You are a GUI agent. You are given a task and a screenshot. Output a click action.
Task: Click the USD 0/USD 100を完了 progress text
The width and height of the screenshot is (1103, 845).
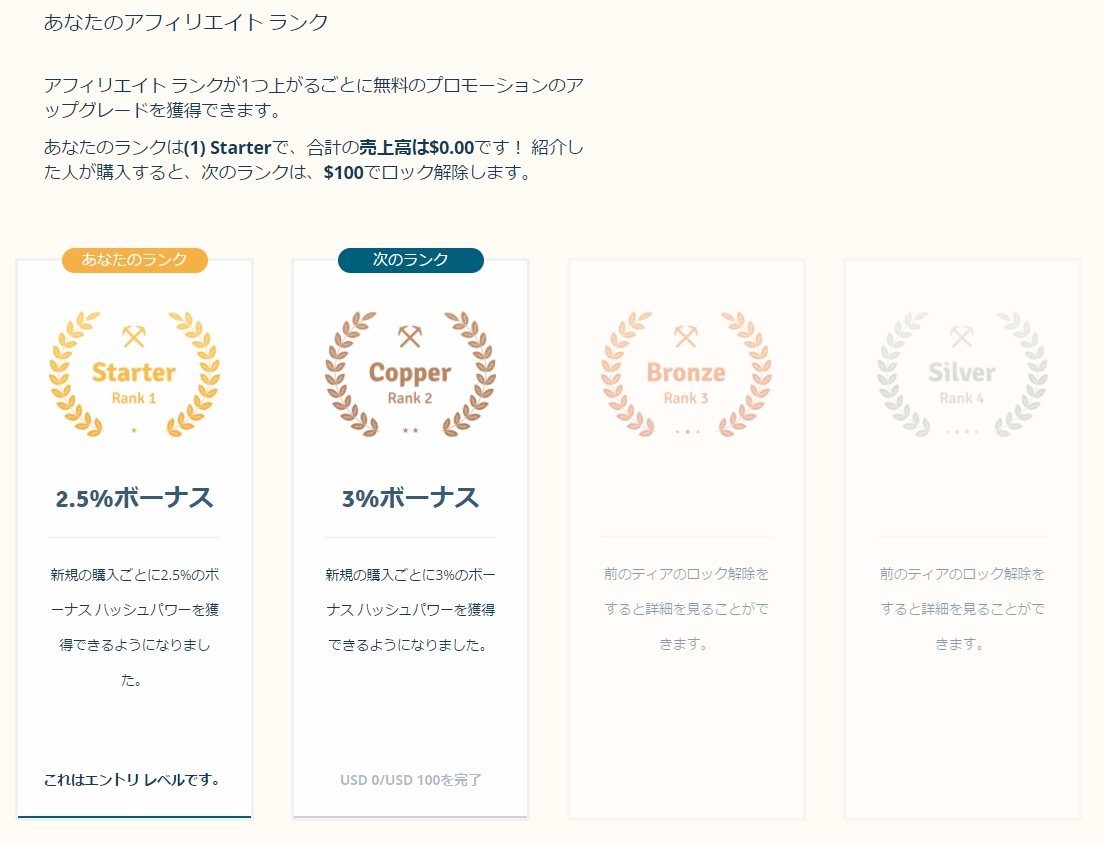click(411, 780)
